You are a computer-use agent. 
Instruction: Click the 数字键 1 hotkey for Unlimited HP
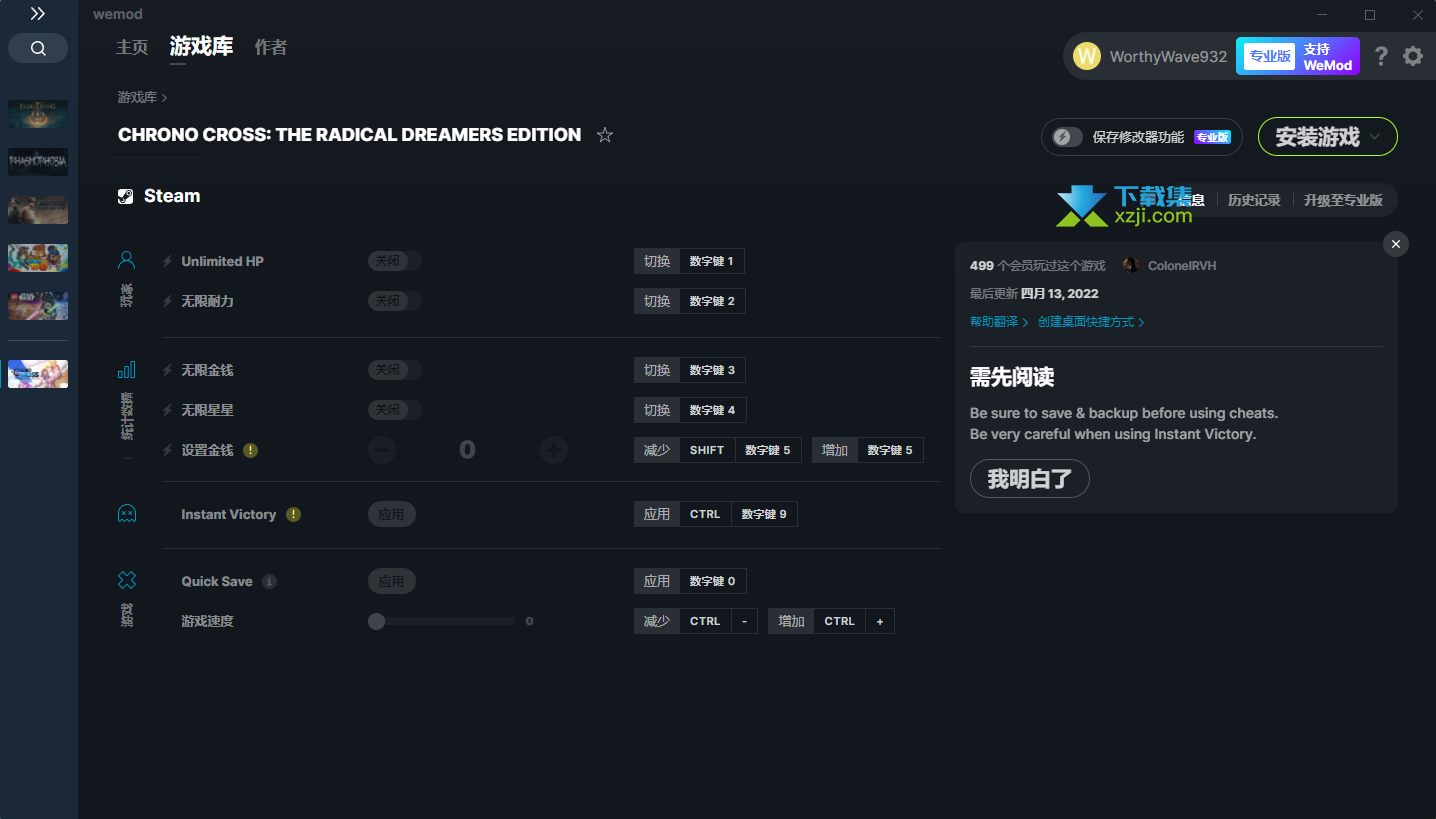coord(711,261)
